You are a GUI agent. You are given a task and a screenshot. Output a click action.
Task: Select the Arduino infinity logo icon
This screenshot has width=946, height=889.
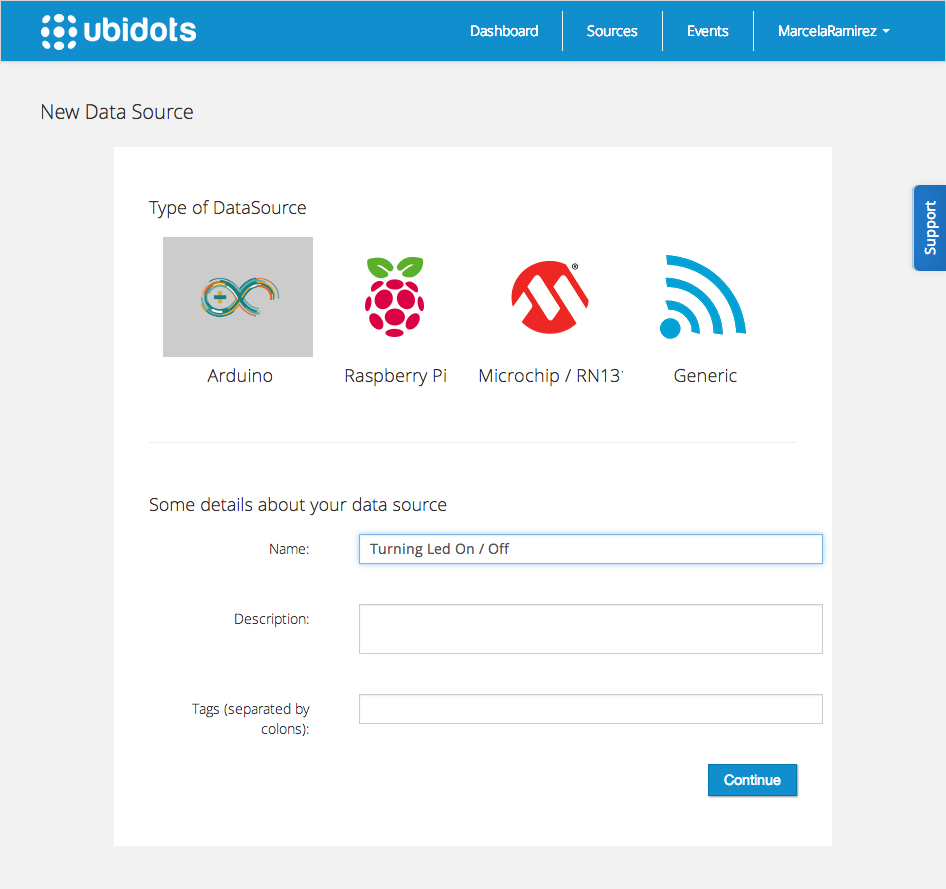click(240, 297)
